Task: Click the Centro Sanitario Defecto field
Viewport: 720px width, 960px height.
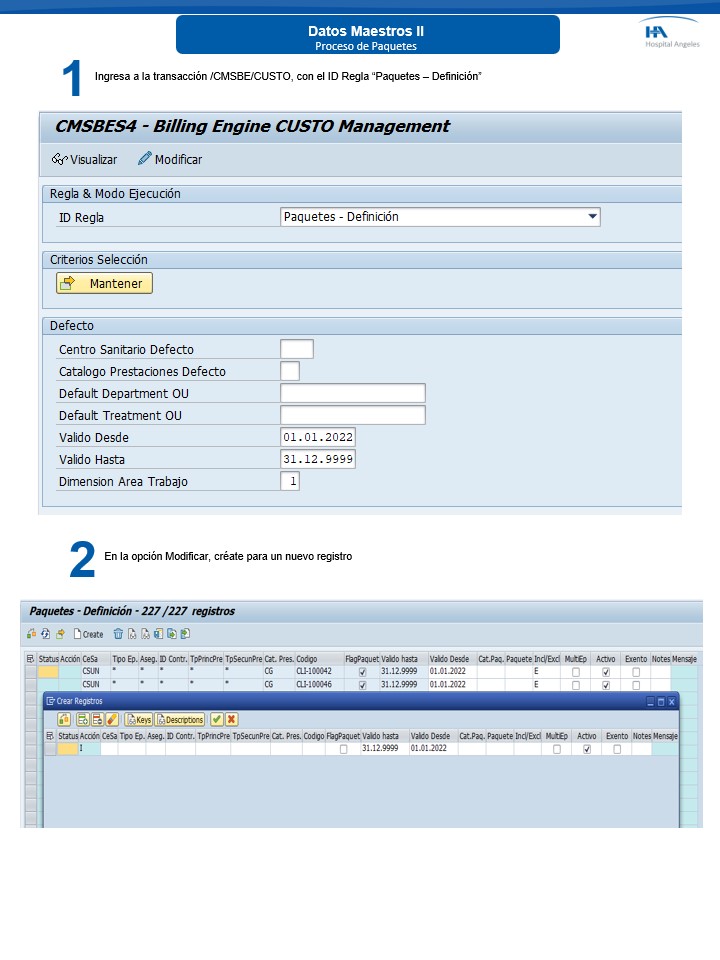Action: click(296, 349)
